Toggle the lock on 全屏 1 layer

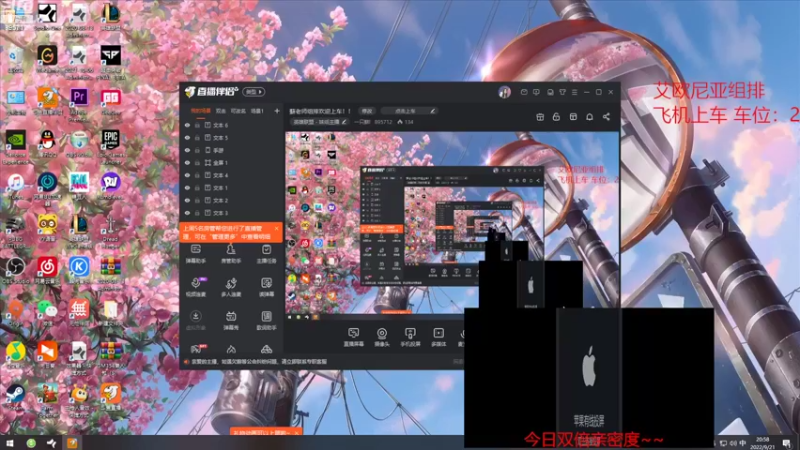pos(197,163)
